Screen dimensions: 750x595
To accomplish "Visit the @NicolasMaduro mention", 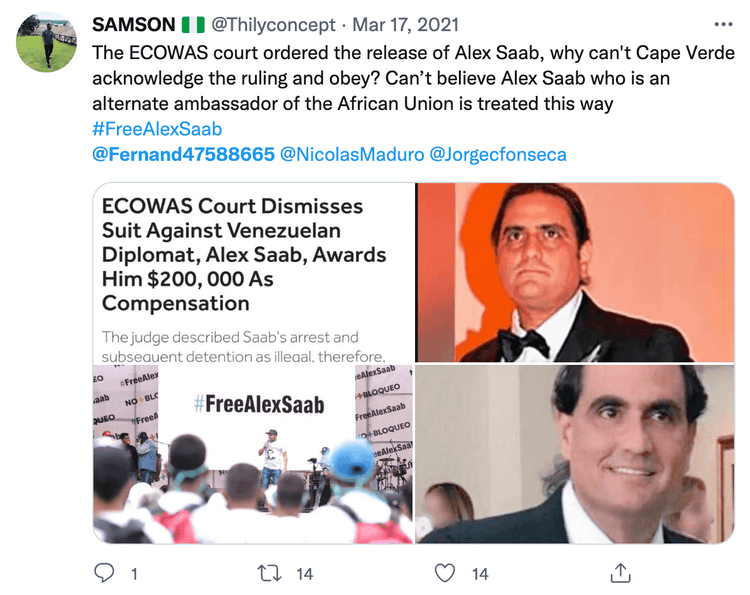I will [x=350, y=155].
